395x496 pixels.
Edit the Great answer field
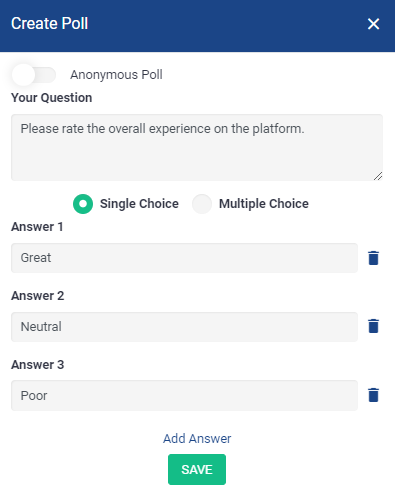click(184, 258)
